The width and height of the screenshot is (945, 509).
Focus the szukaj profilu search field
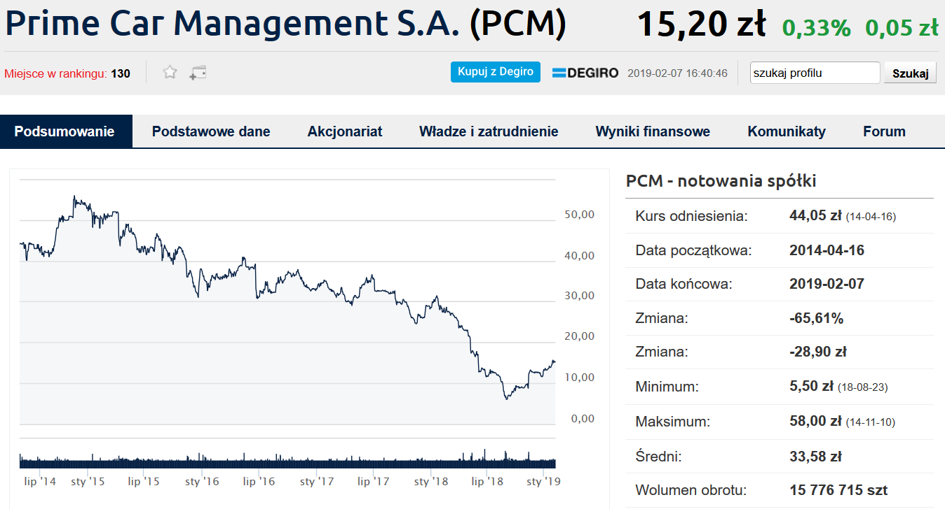point(815,73)
